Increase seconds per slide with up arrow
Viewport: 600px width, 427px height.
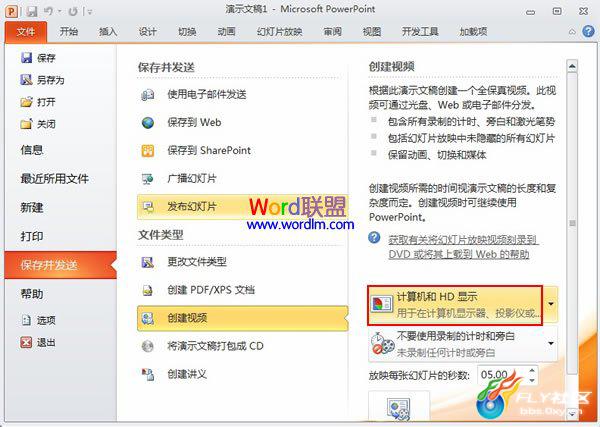pyautogui.click(x=532, y=370)
